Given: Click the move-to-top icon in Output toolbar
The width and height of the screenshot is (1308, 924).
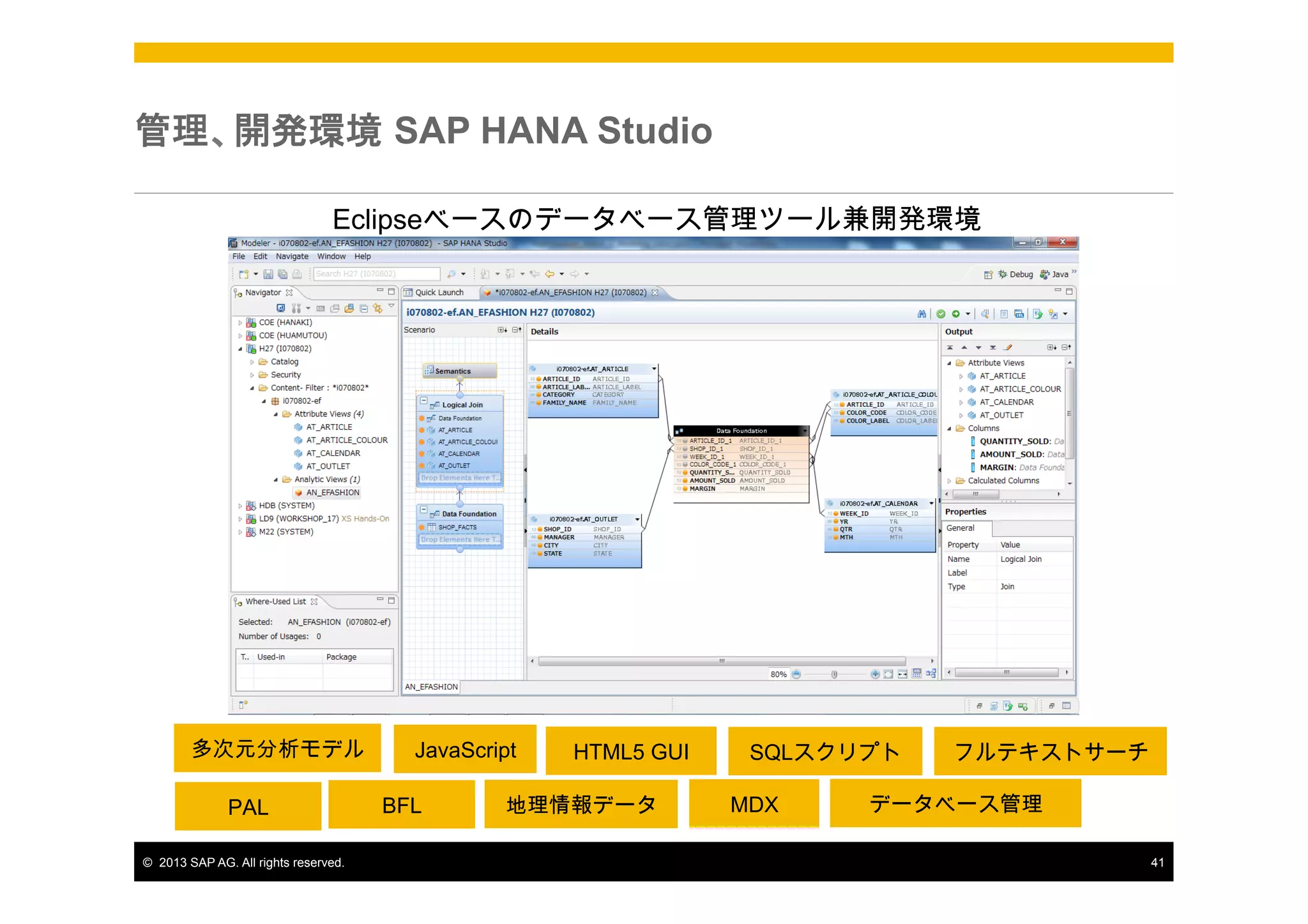Looking at the screenshot, I should (x=950, y=347).
